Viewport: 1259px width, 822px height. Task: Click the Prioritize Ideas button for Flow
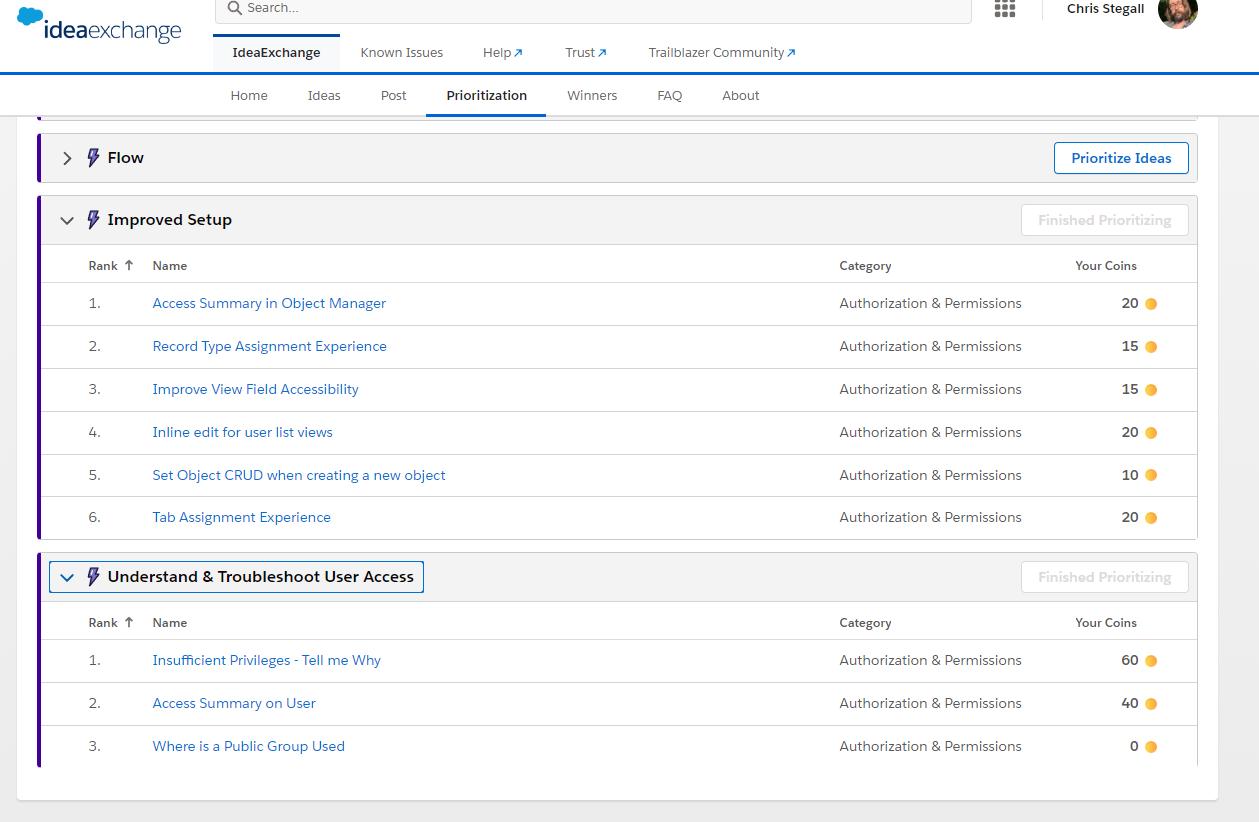click(x=1120, y=158)
